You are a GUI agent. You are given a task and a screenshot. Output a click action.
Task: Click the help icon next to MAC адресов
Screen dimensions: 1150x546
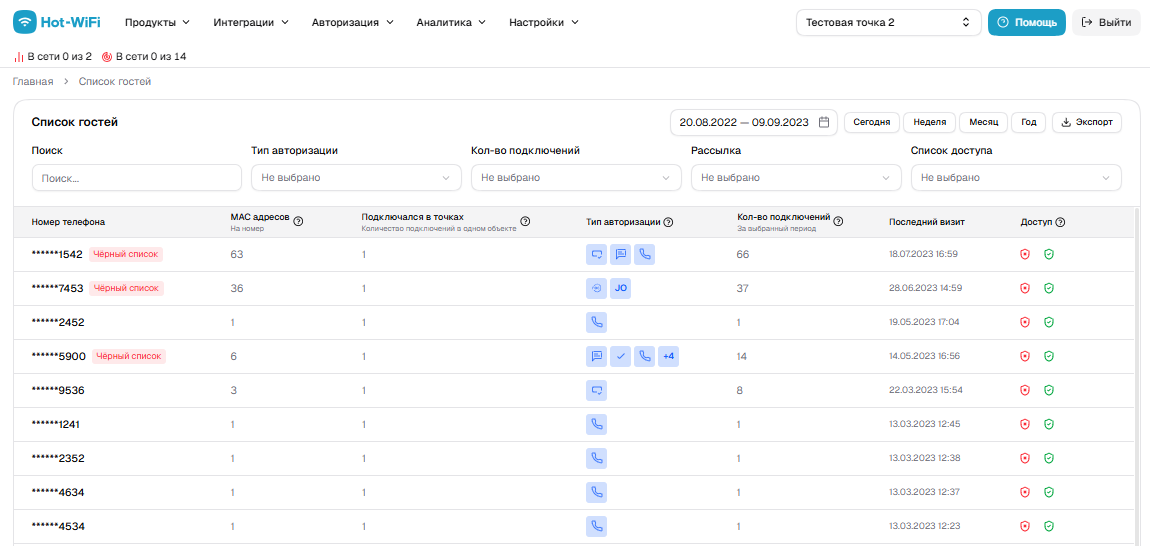(x=298, y=221)
